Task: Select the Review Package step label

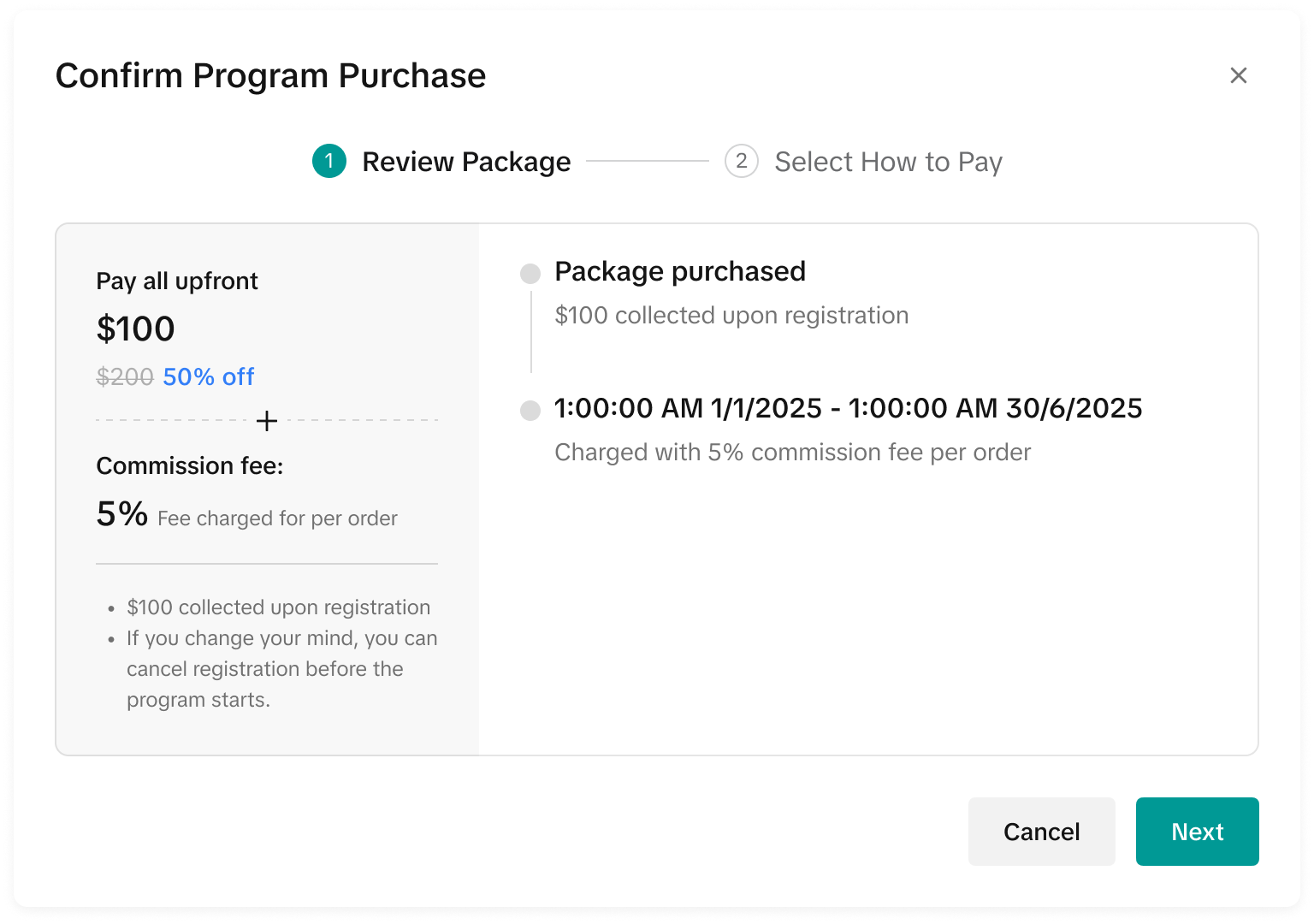Action: (466, 162)
